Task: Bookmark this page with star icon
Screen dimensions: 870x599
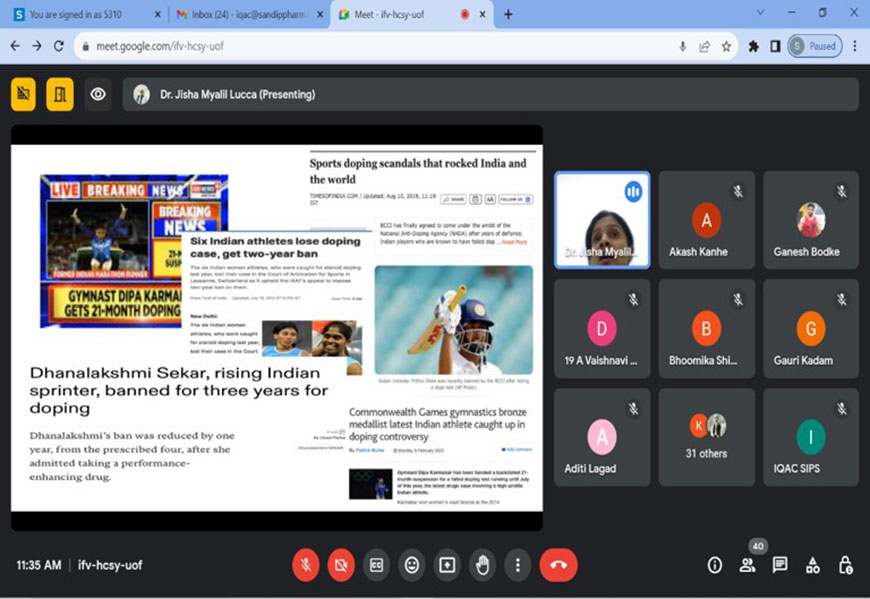Action: tap(726, 46)
